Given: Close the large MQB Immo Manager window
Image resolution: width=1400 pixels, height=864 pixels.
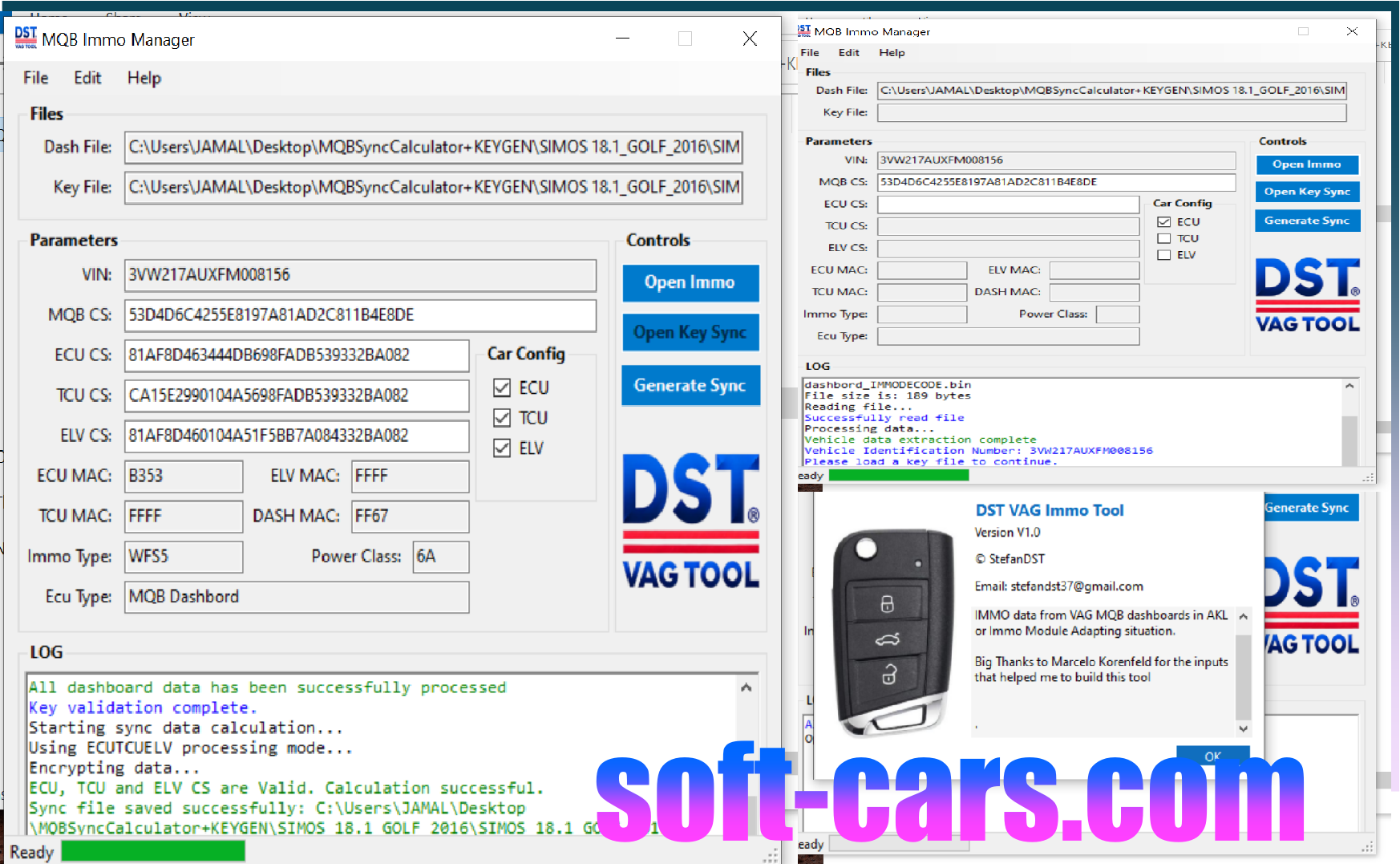Looking at the screenshot, I should [x=750, y=39].
